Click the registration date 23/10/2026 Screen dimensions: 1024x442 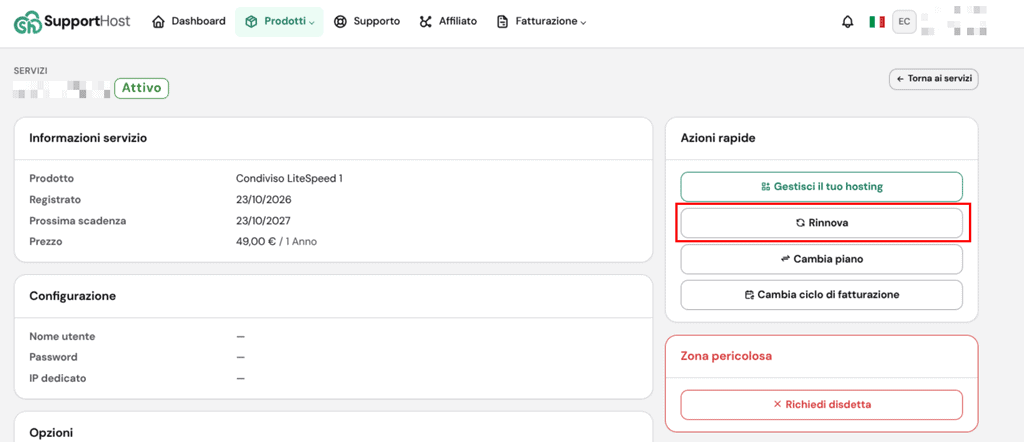[264, 199]
